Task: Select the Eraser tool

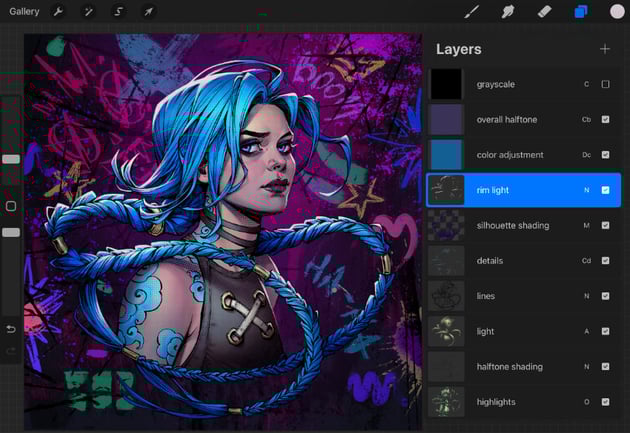Action: coord(544,12)
